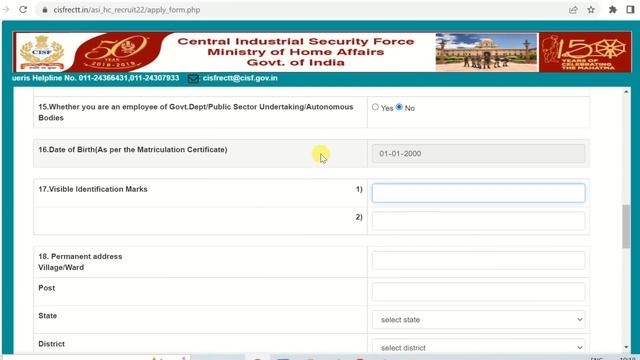Open the select state dropdown
The height and width of the screenshot is (360, 640).
coord(478,320)
